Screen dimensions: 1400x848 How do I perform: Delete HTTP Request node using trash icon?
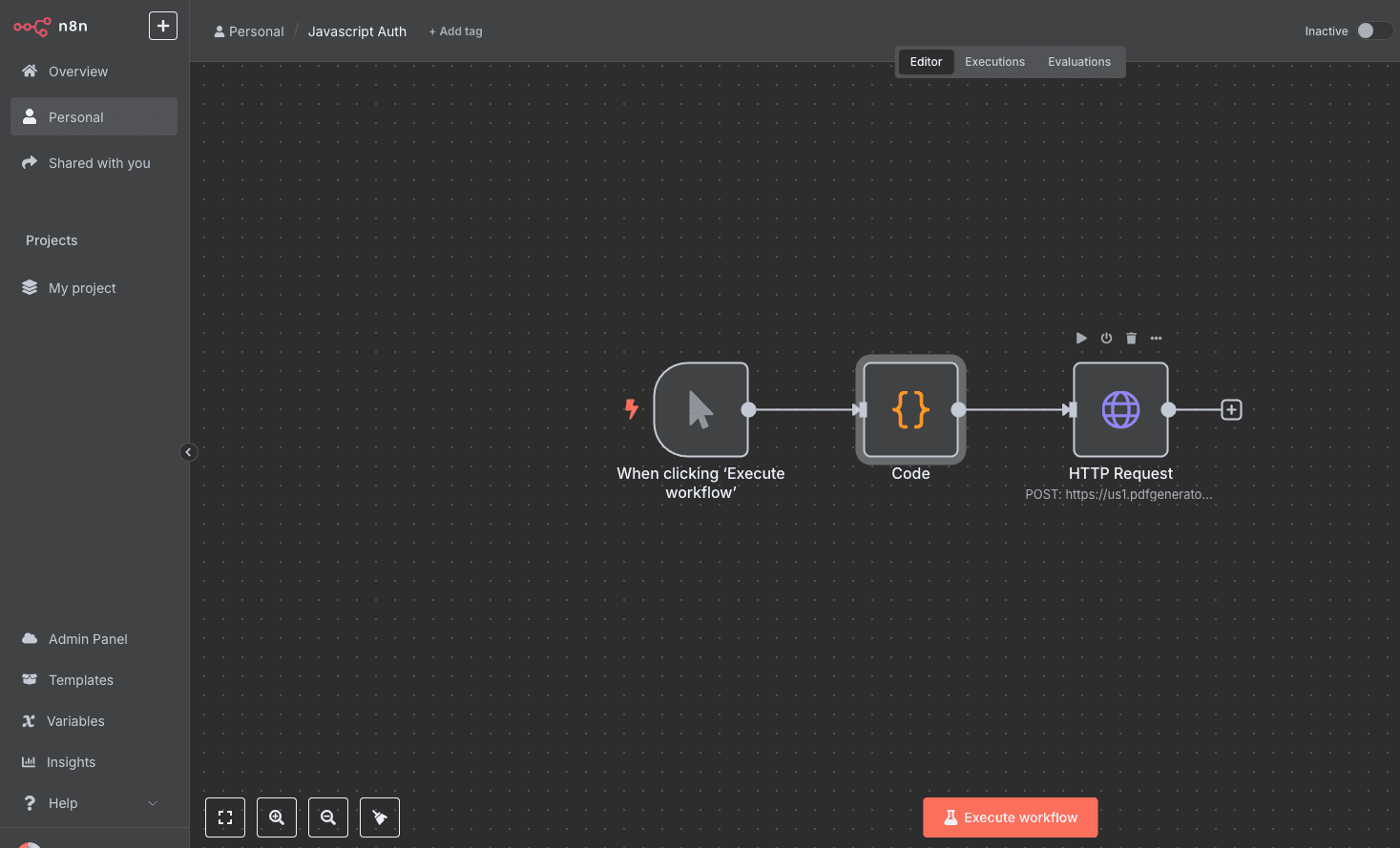[1131, 339]
